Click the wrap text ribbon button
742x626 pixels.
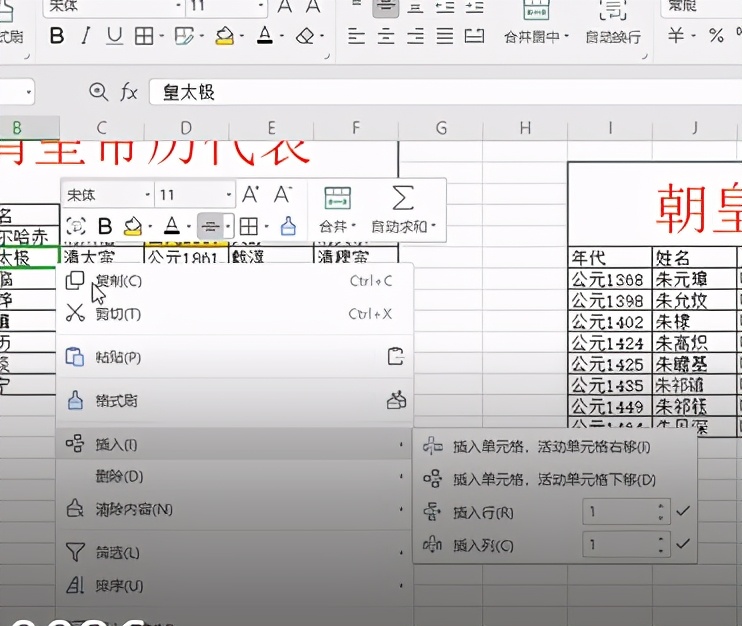tap(613, 24)
